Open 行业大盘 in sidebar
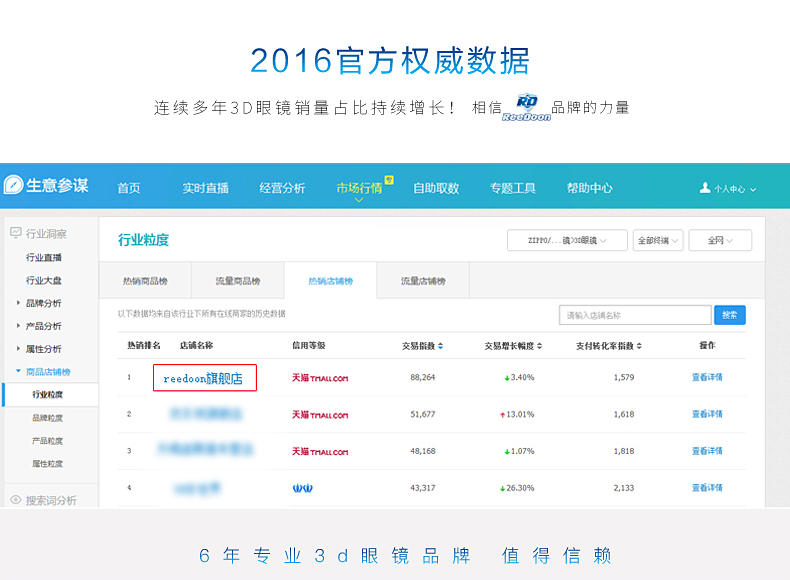Image resolution: width=790 pixels, height=580 pixels. [x=44, y=280]
